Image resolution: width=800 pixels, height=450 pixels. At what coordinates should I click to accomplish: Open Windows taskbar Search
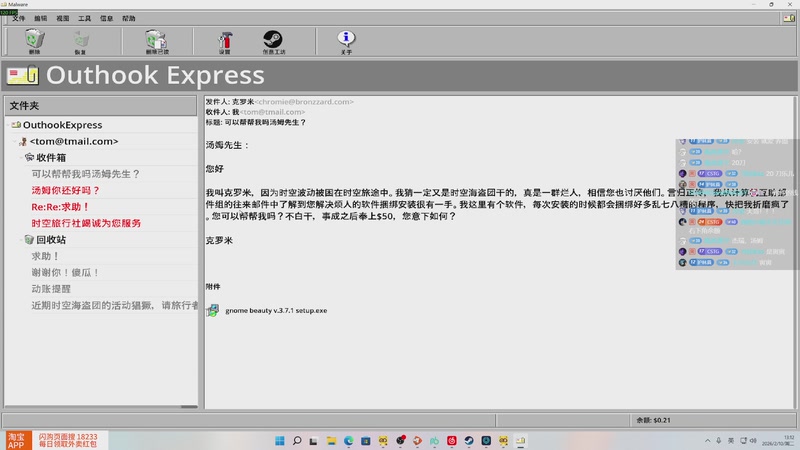click(x=297, y=441)
